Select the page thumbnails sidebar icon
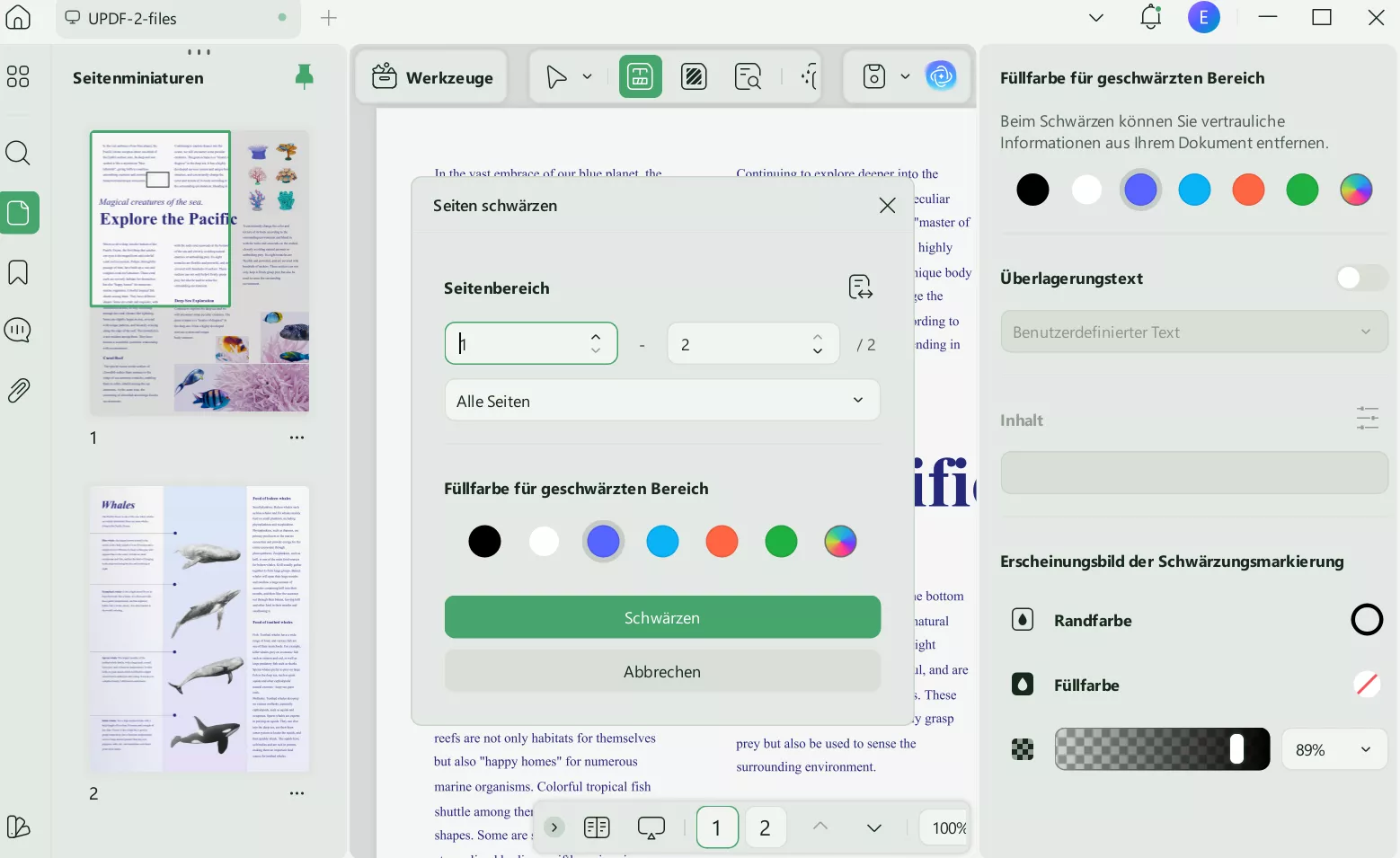This screenshot has height=858, width=1400. [19, 213]
